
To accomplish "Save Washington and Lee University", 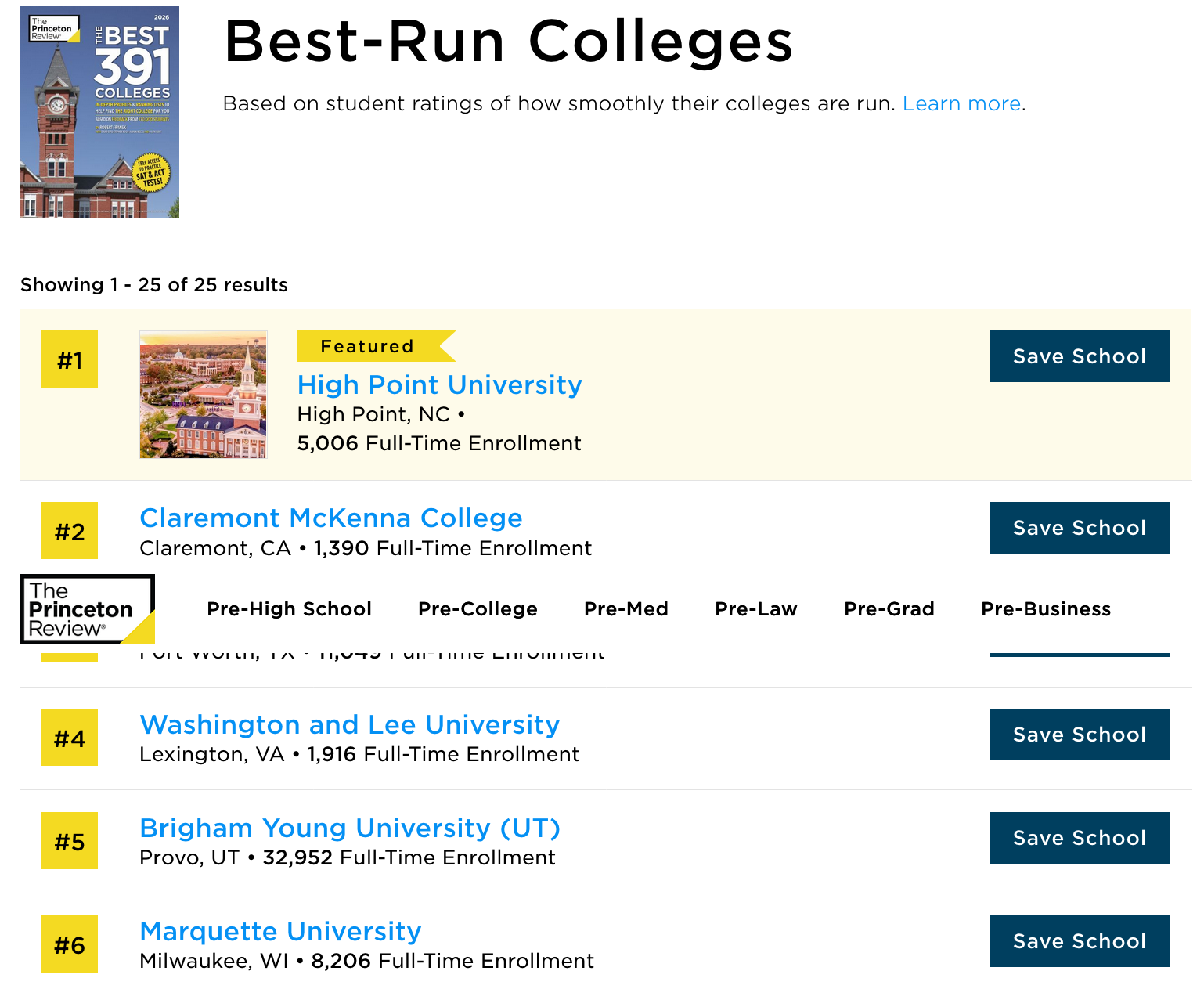I will click(x=1079, y=735).
